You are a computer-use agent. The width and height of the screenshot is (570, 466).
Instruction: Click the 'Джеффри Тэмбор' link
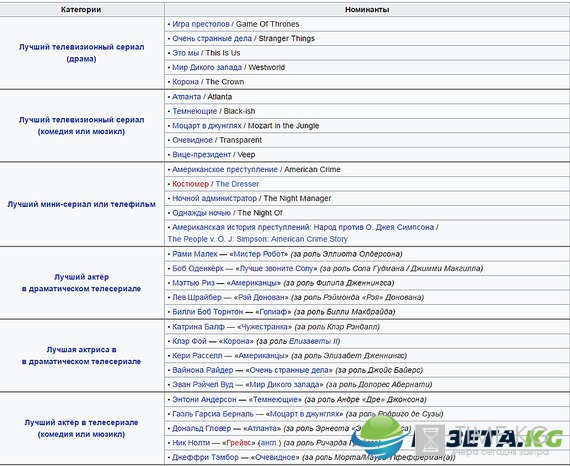[x=205, y=457]
